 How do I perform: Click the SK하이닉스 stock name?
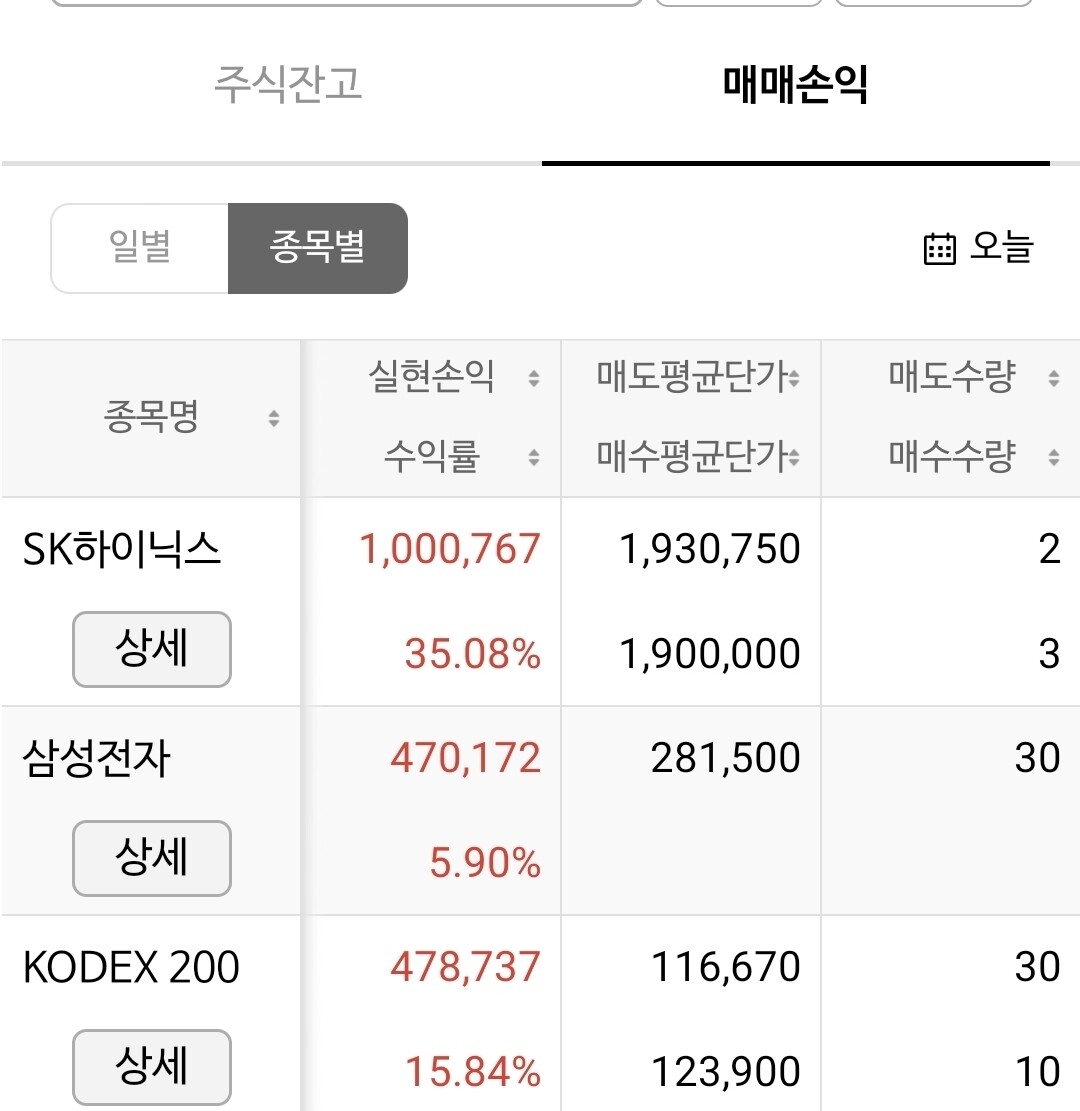tap(122, 549)
